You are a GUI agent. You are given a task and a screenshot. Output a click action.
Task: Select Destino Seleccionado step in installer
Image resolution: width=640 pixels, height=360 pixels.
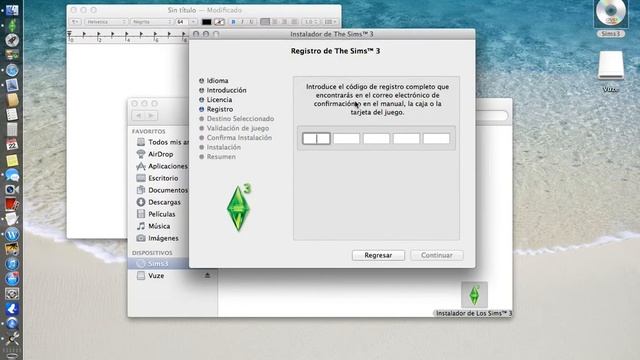(x=240, y=119)
